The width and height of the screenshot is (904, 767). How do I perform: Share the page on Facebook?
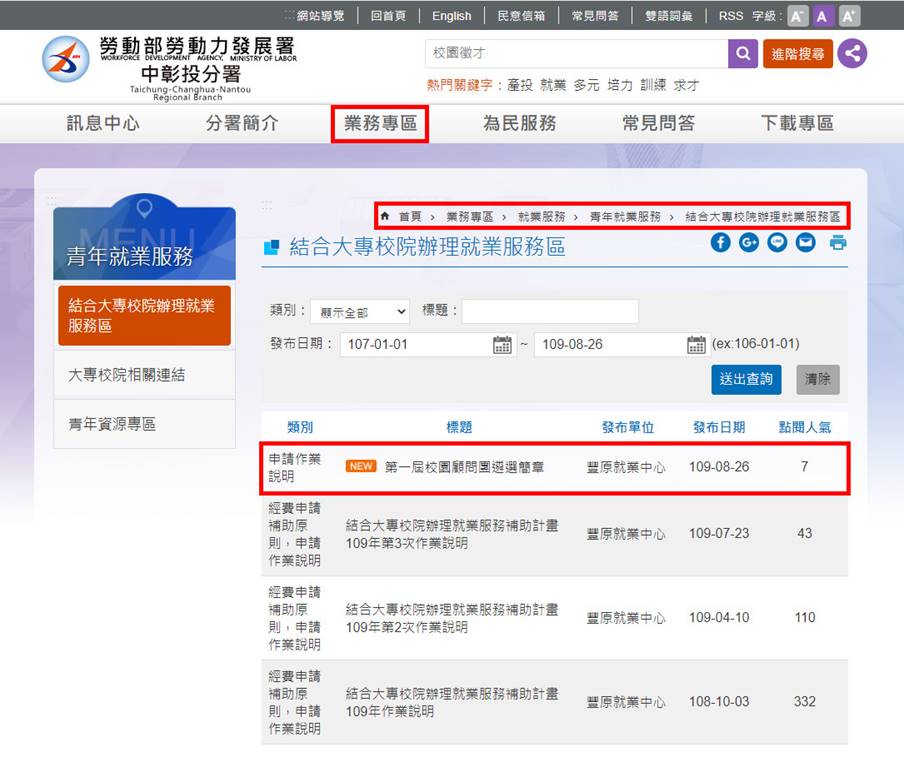click(720, 242)
